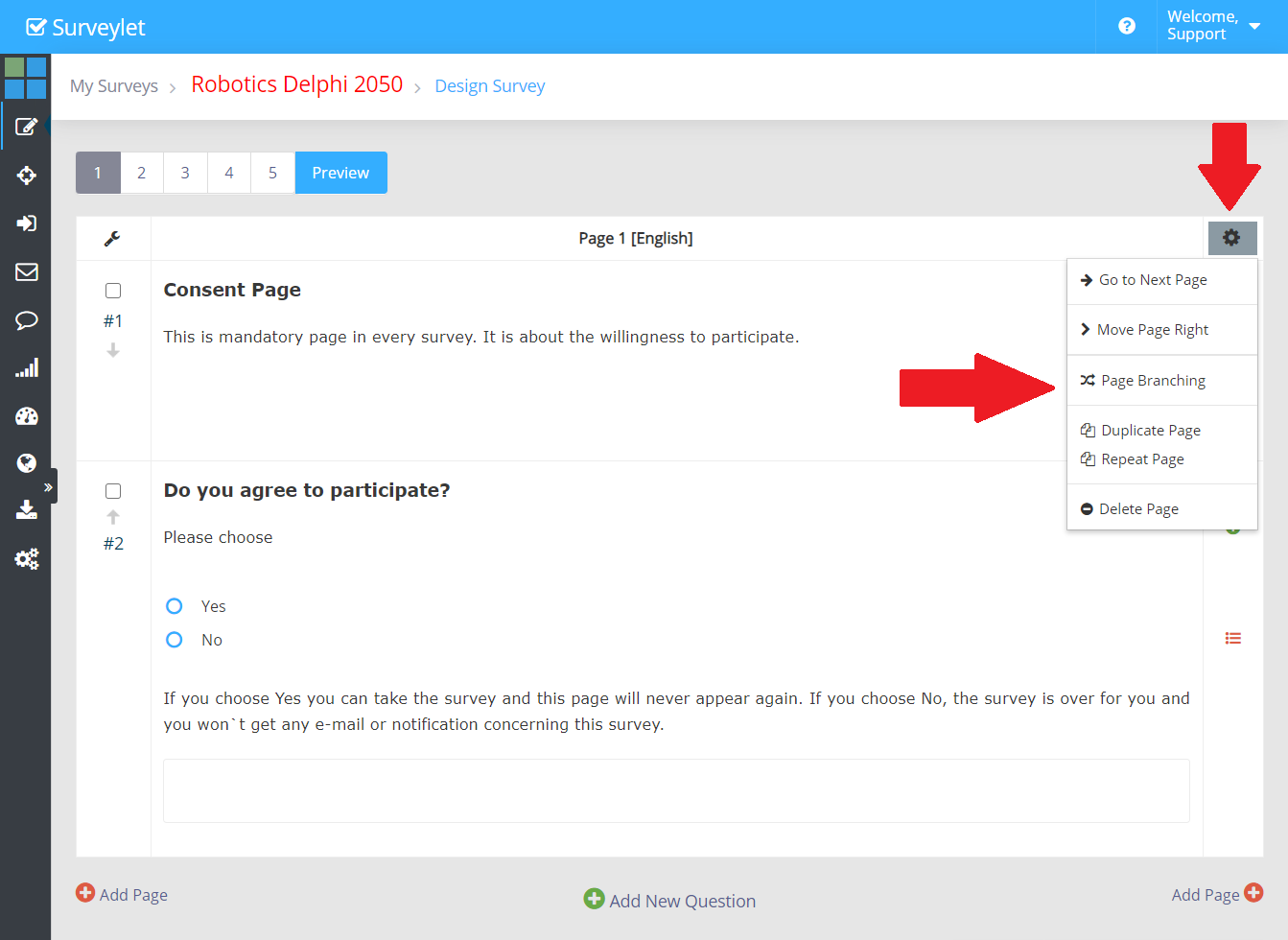Tick the checkbox for question #2
The width and height of the screenshot is (1288, 940).
[x=113, y=491]
